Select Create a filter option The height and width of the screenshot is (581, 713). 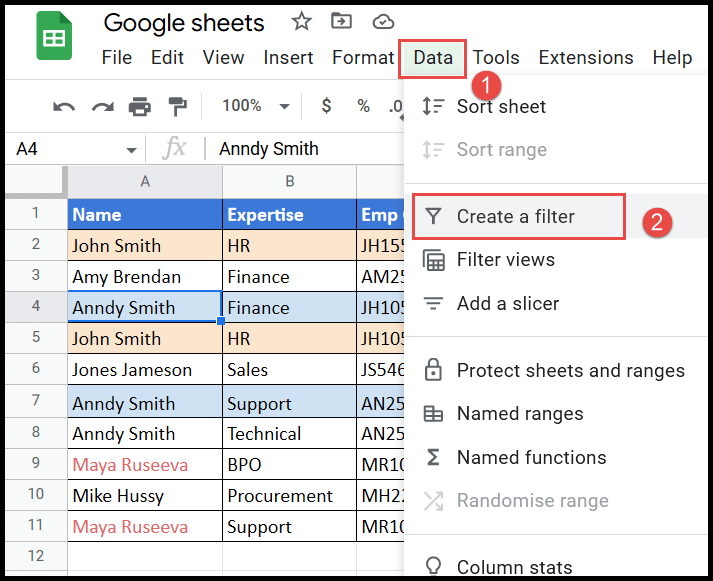[x=556, y=216]
